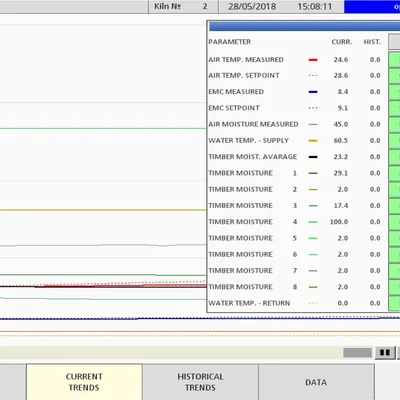Click the red AIR TEMP. MEASURED color swatch
Image resolution: width=400 pixels, height=400 pixels.
coord(313,60)
